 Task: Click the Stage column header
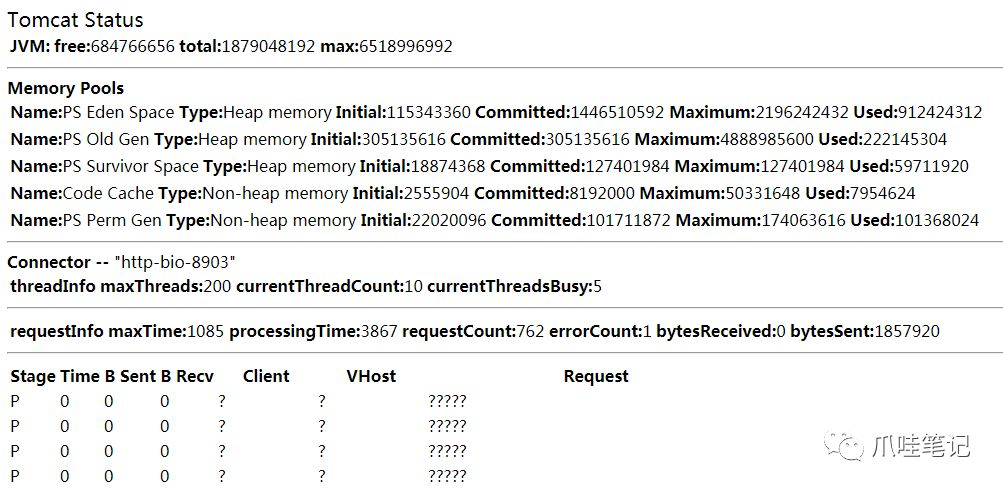point(32,376)
